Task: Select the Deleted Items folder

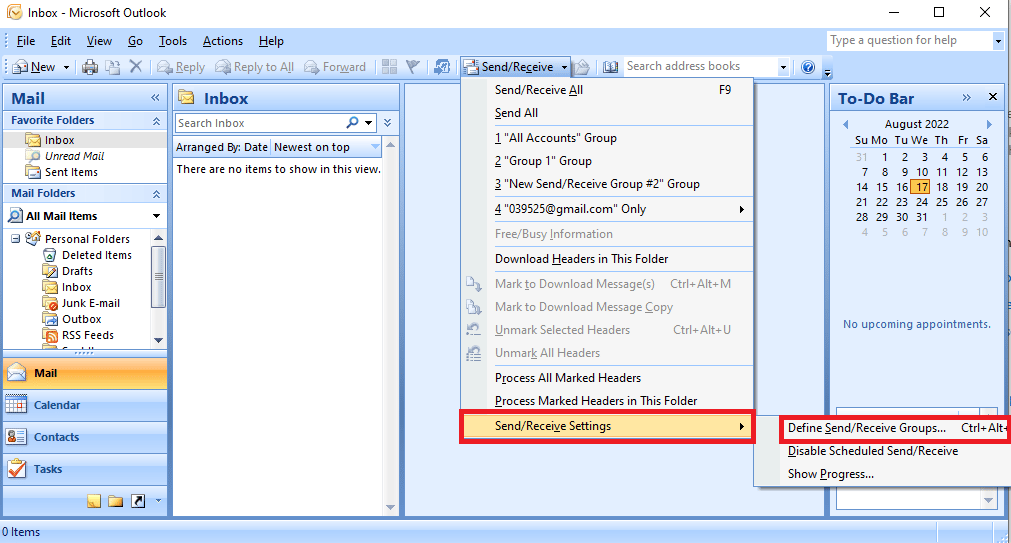Action: point(97,255)
